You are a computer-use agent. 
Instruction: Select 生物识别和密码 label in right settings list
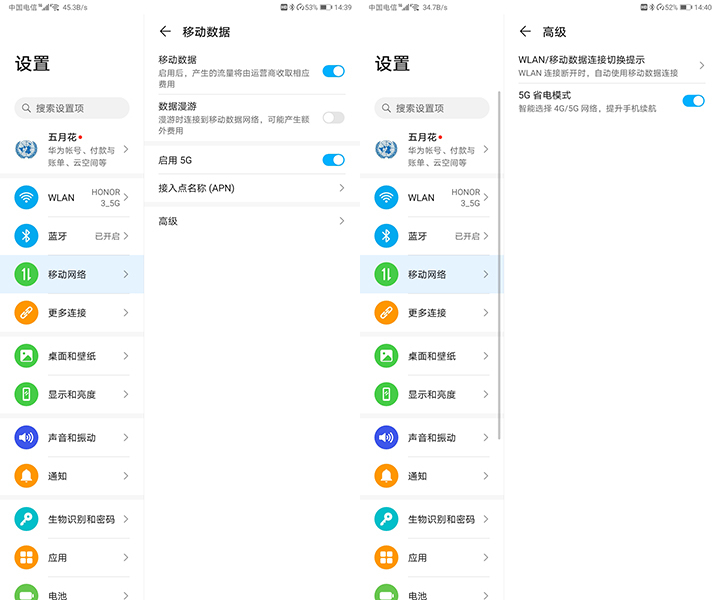[441, 519]
